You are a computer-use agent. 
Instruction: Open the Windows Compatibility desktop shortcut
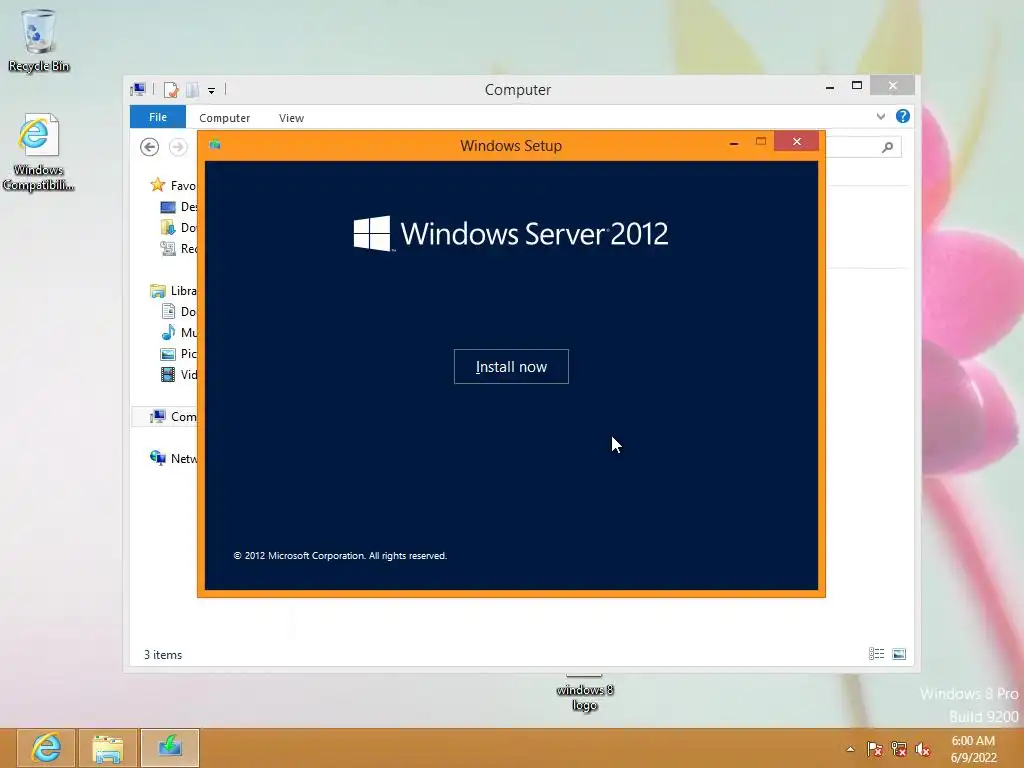(38, 153)
